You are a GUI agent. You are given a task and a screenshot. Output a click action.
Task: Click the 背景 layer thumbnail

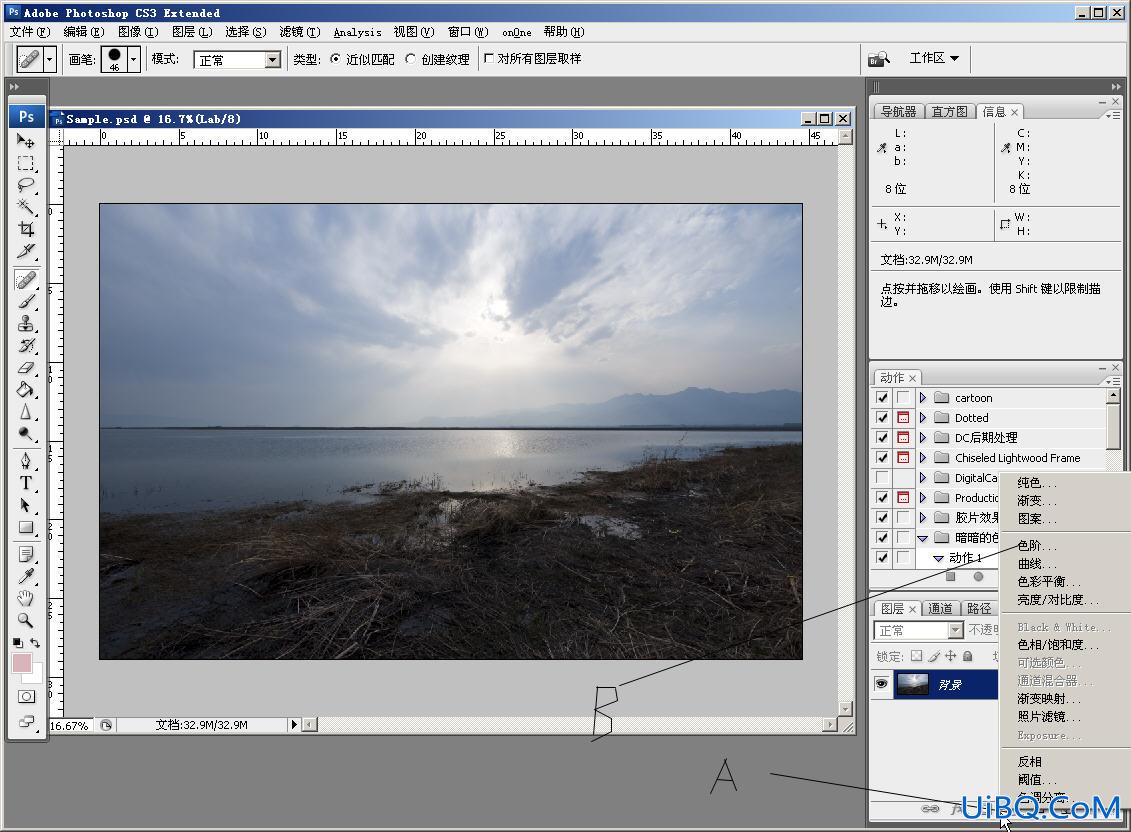(x=912, y=683)
